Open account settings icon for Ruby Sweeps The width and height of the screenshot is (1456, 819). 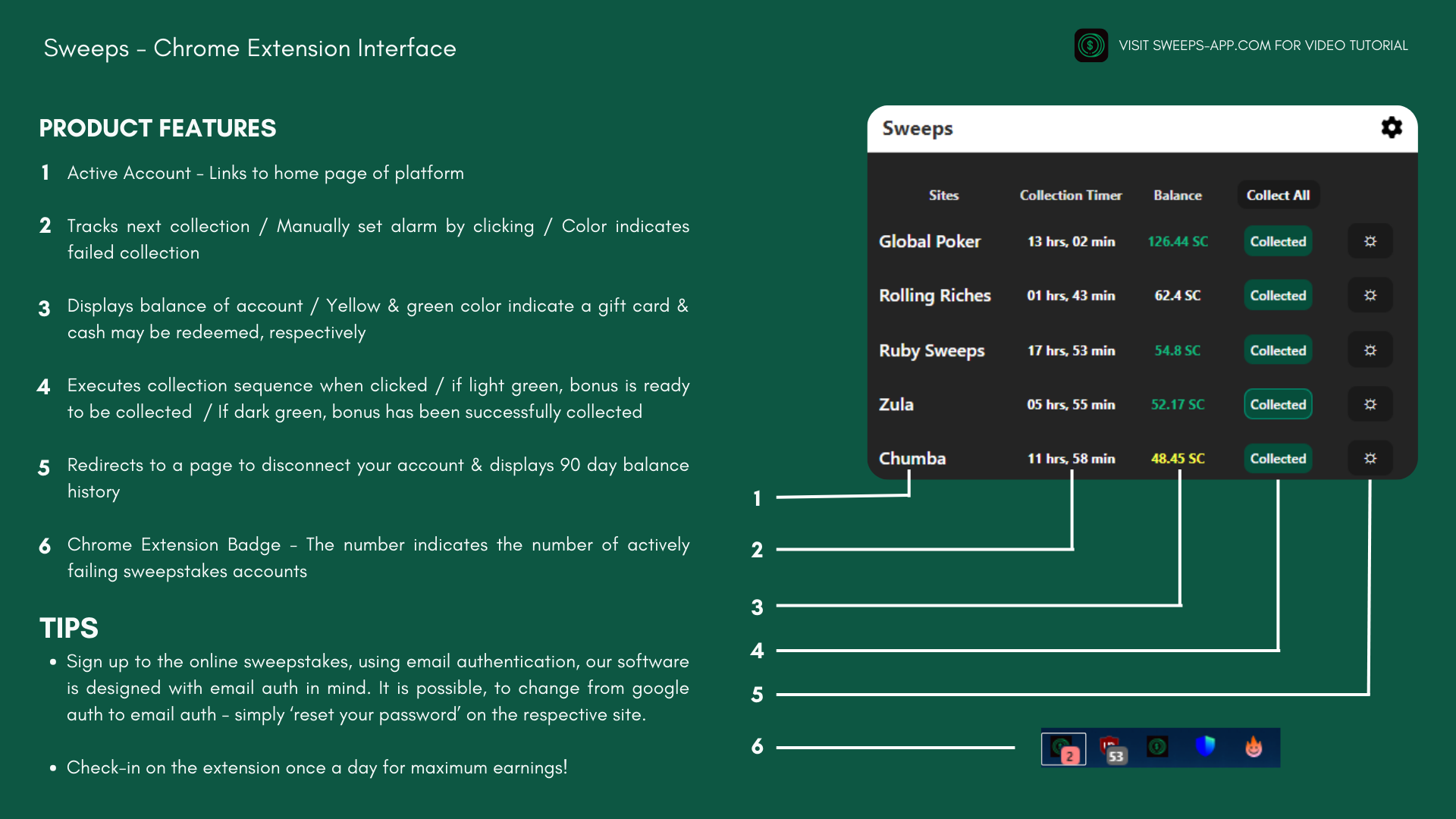(1370, 350)
